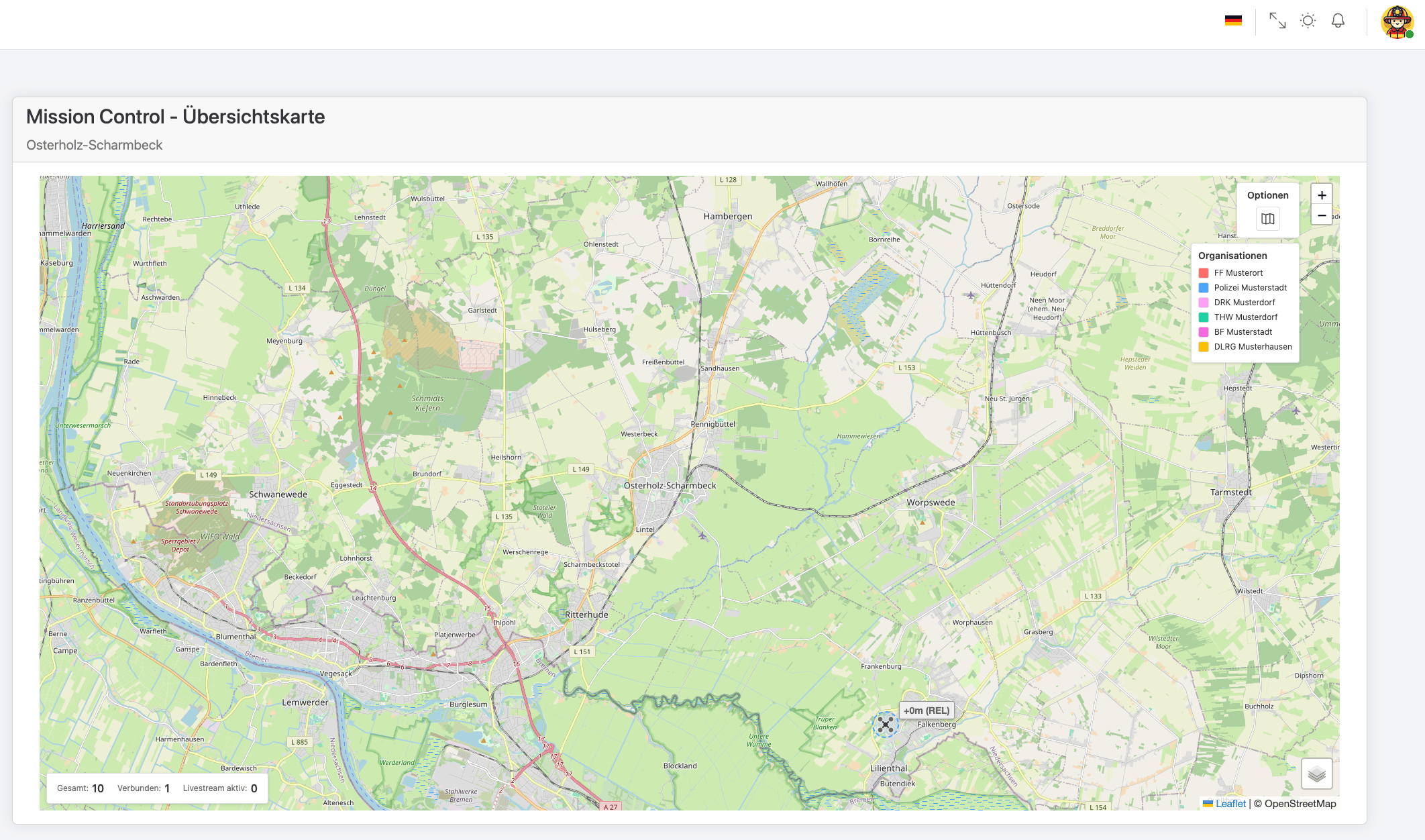Open the map layers switcher
Viewport: 1425px width, 840px height.
[x=1316, y=774]
